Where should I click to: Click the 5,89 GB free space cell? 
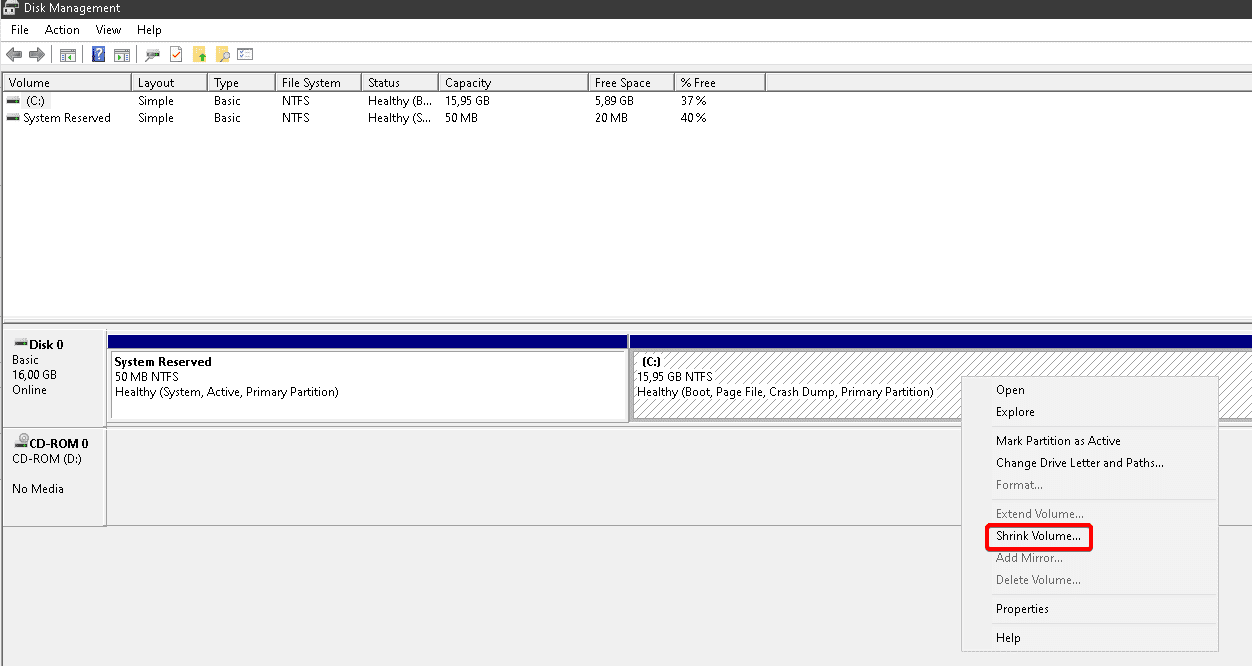[614, 101]
